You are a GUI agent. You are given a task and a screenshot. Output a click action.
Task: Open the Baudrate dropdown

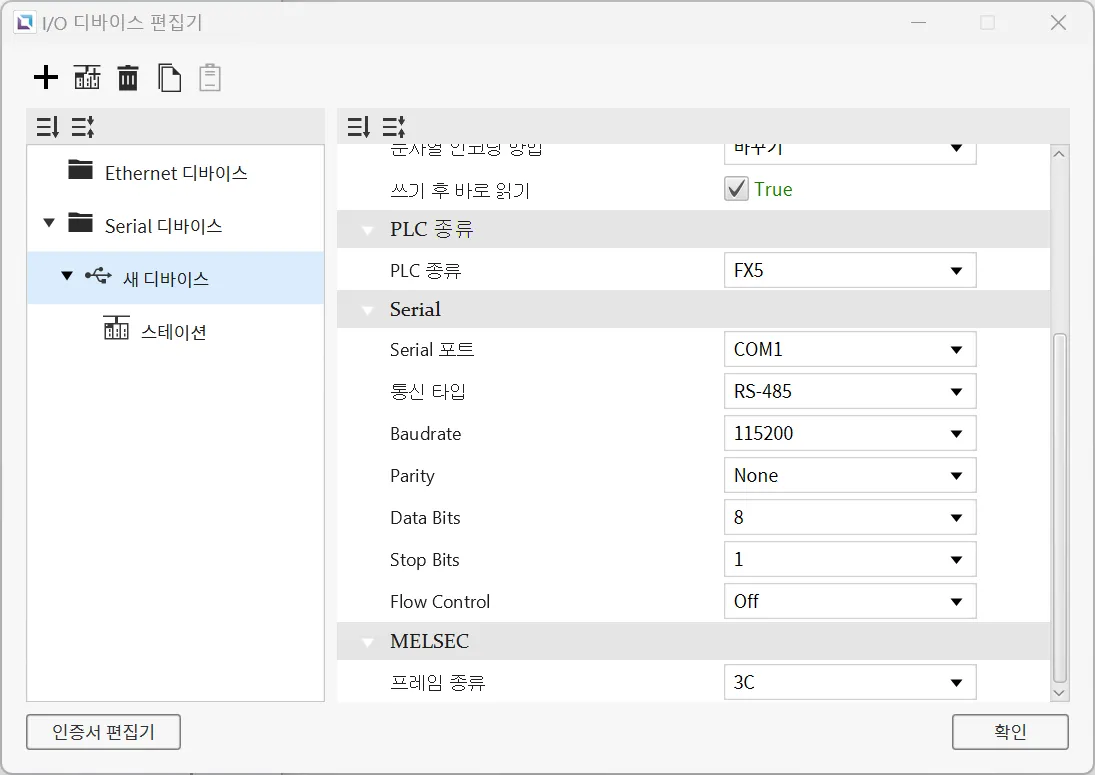coord(849,434)
